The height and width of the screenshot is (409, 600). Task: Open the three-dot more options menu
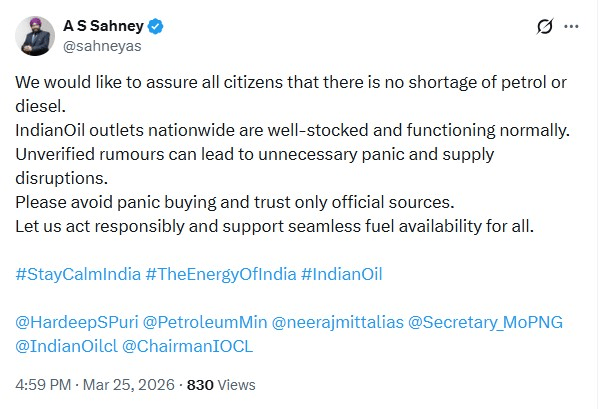(577, 27)
